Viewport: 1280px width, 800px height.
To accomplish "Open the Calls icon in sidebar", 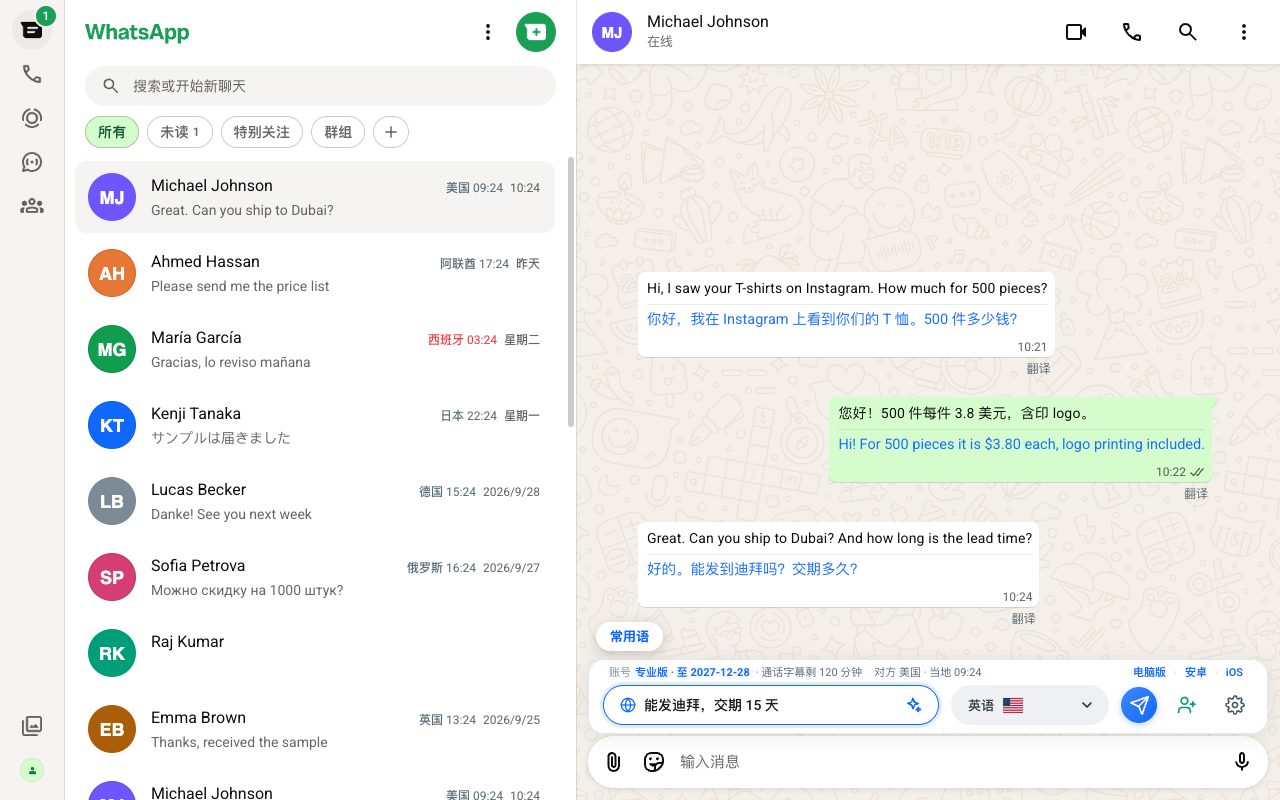I will point(32,74).
